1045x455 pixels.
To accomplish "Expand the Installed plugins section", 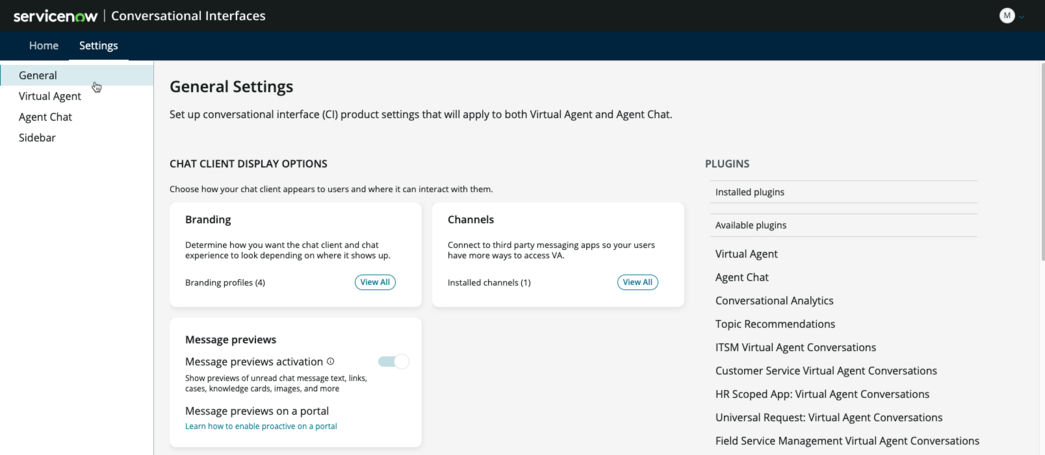I will (844, 192).
